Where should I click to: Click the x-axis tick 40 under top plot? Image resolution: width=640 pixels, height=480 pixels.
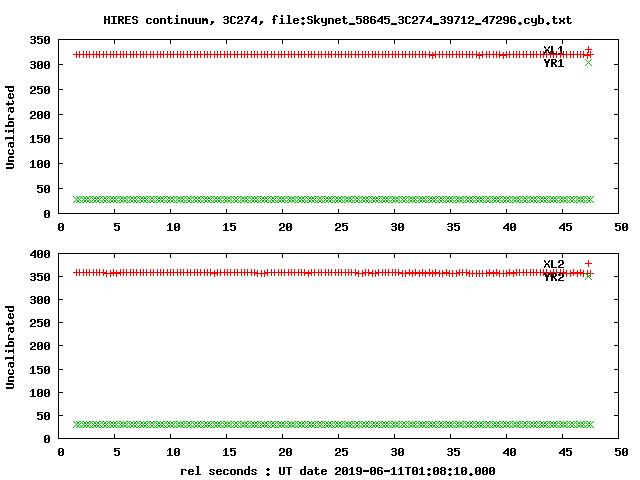[509, 227]
